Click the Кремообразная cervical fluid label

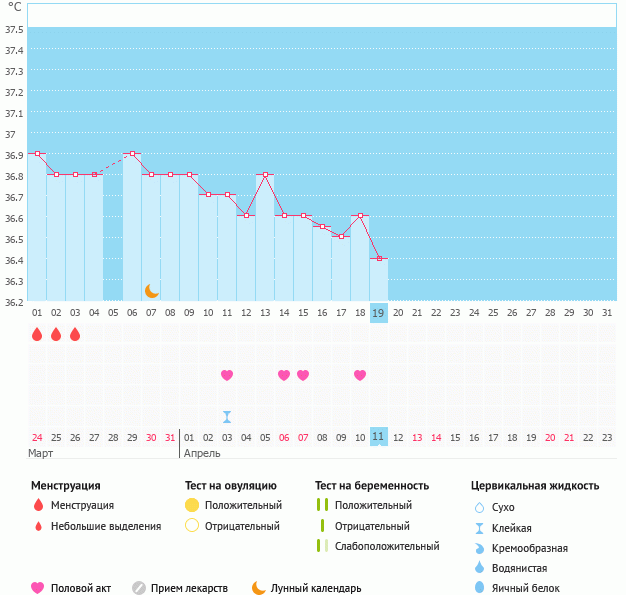[x=530, y=548]
